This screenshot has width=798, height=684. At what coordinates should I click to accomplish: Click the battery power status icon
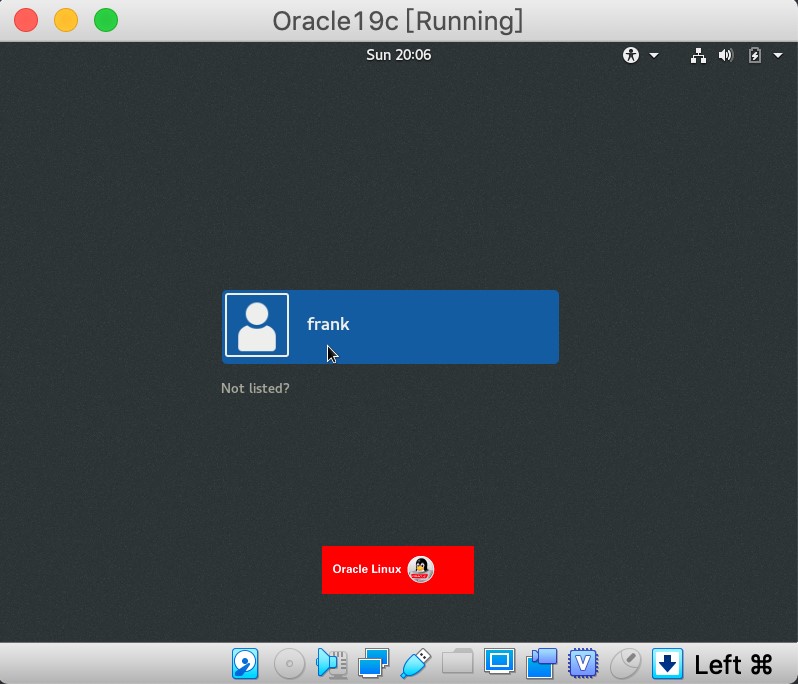click(755, 55)
